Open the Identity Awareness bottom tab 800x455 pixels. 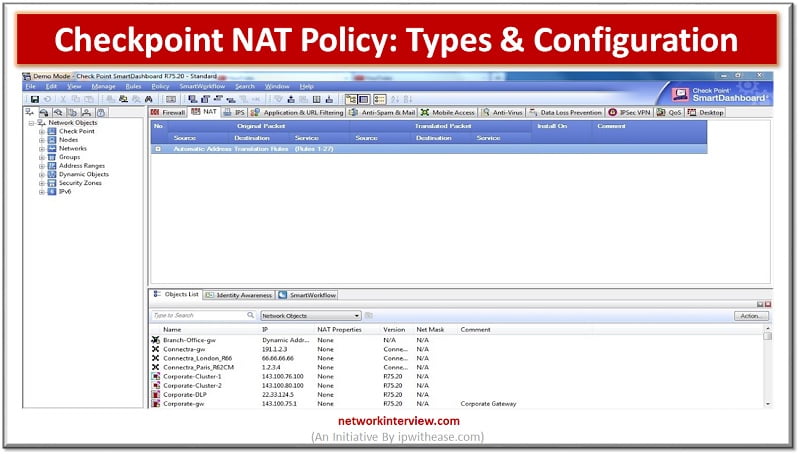point(239,295)
